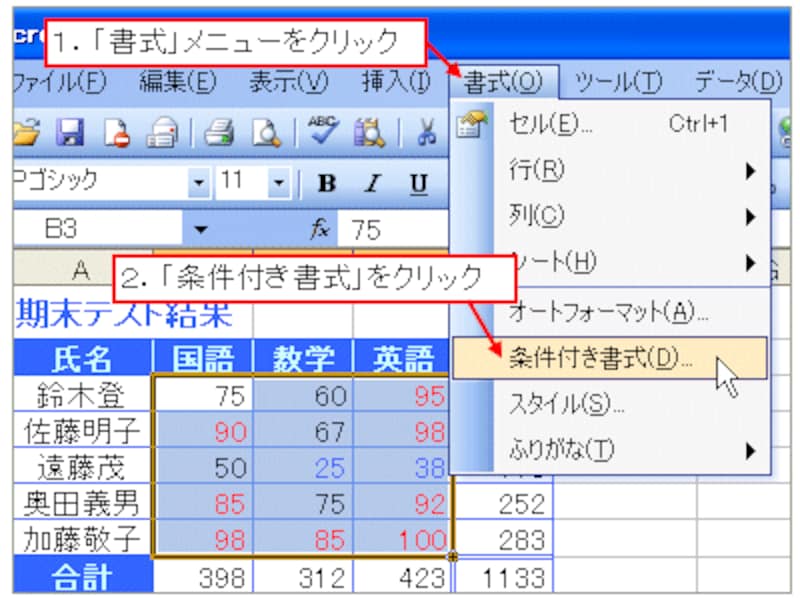Screen dimensions: 800x598
Task: Click the Research binoculars book icon
Action: point(369,133)
